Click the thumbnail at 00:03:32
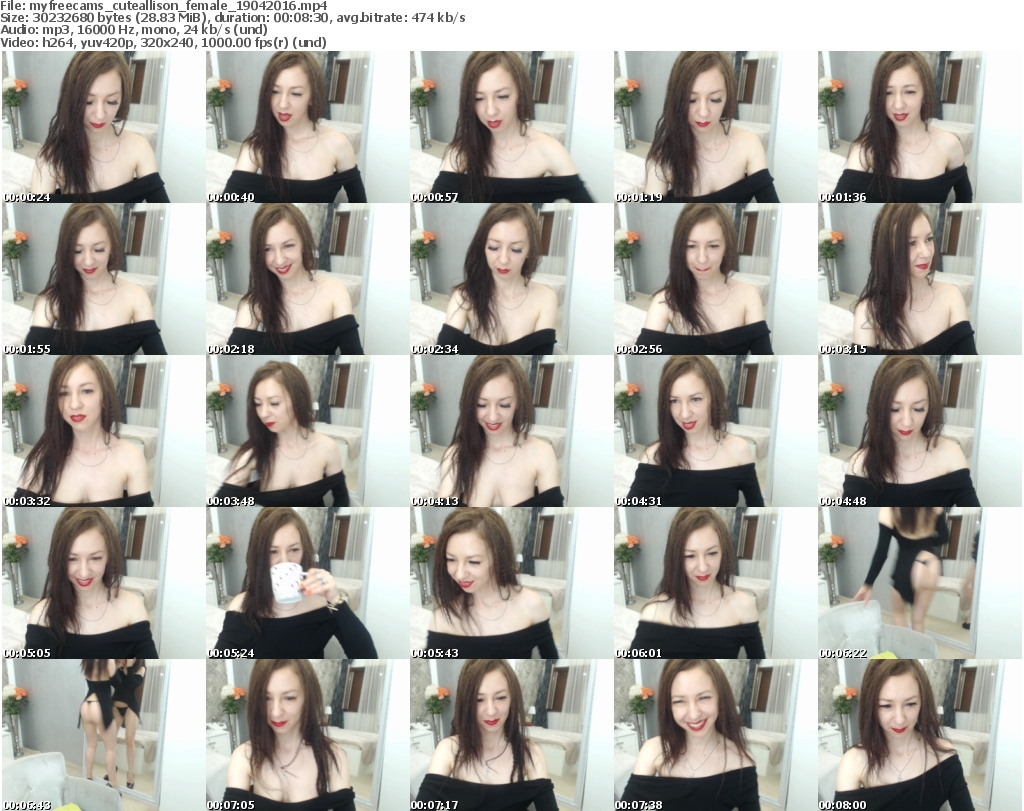This screenshot has height=811, width=1024. click(103, 431)
